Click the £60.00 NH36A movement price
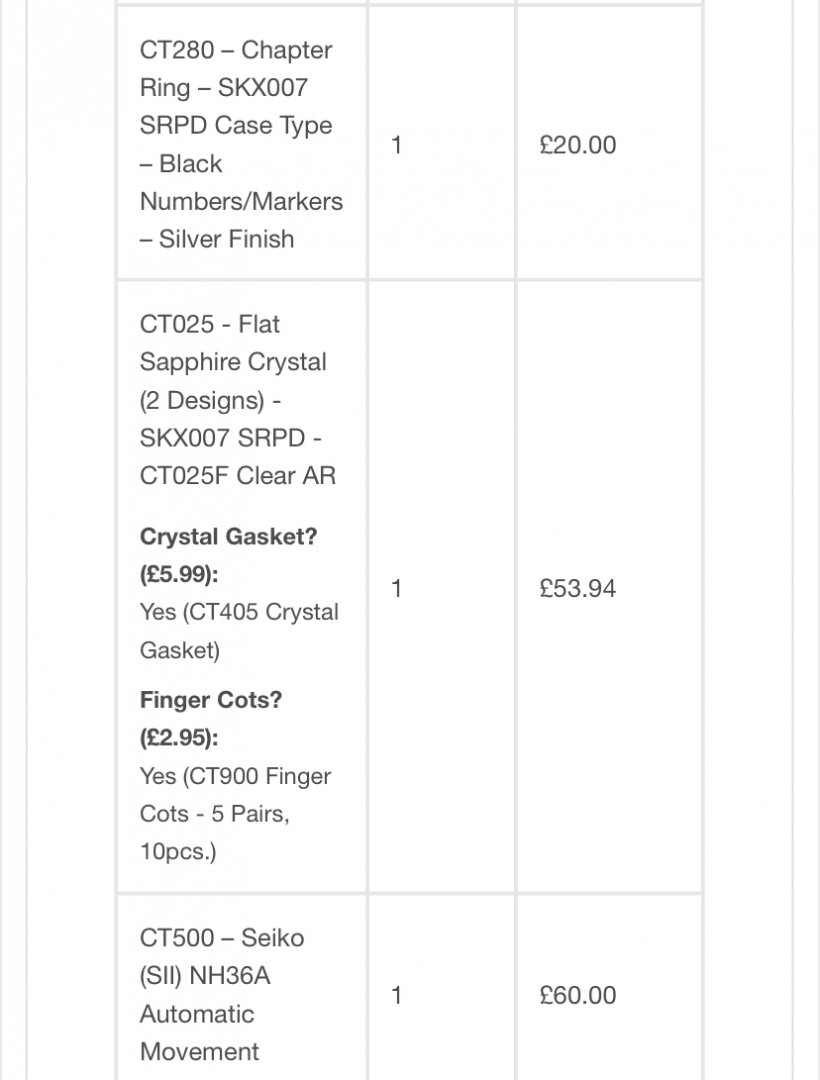This screenshot has width=820, height=1080. point(578,995)
